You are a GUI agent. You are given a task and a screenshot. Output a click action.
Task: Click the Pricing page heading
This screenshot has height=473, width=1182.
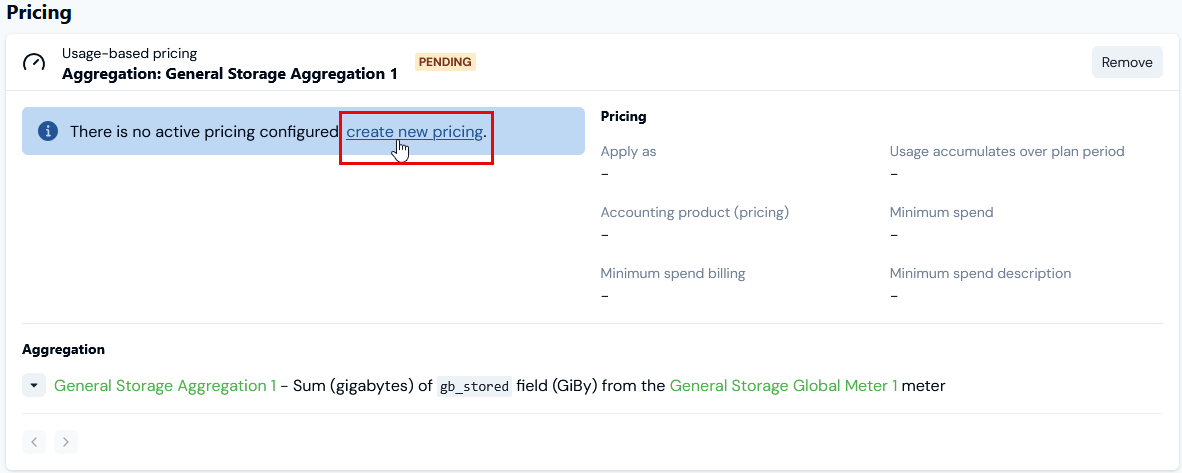39,13
